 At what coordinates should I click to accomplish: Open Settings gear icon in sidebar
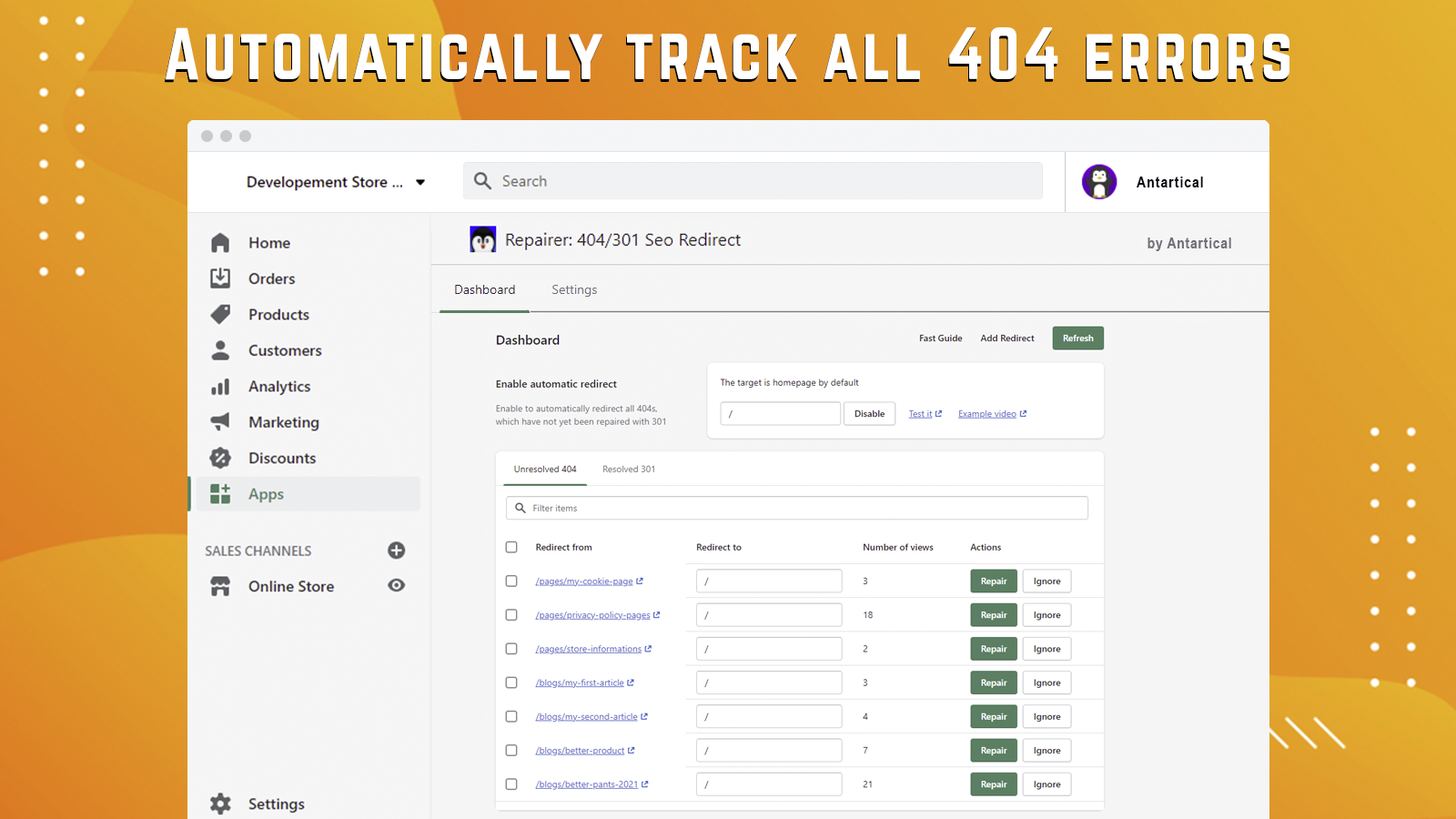coord(220,804)
